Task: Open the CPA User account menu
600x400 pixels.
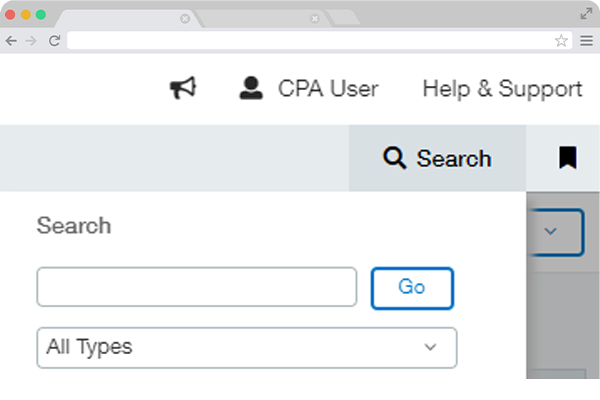Action: 309,89
